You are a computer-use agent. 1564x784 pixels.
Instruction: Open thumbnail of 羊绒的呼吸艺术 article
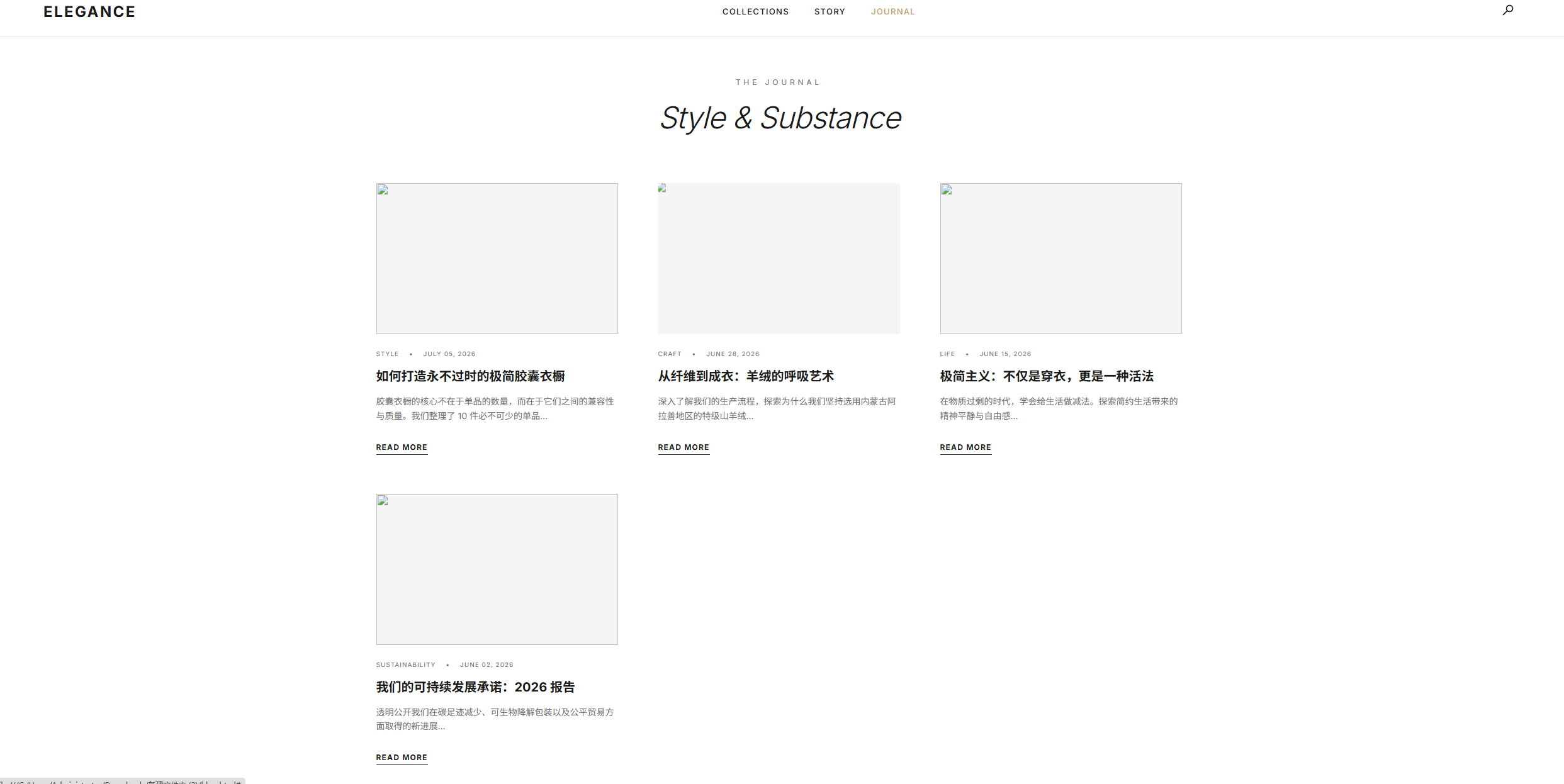pyautogui.click(x=779, y=259)
